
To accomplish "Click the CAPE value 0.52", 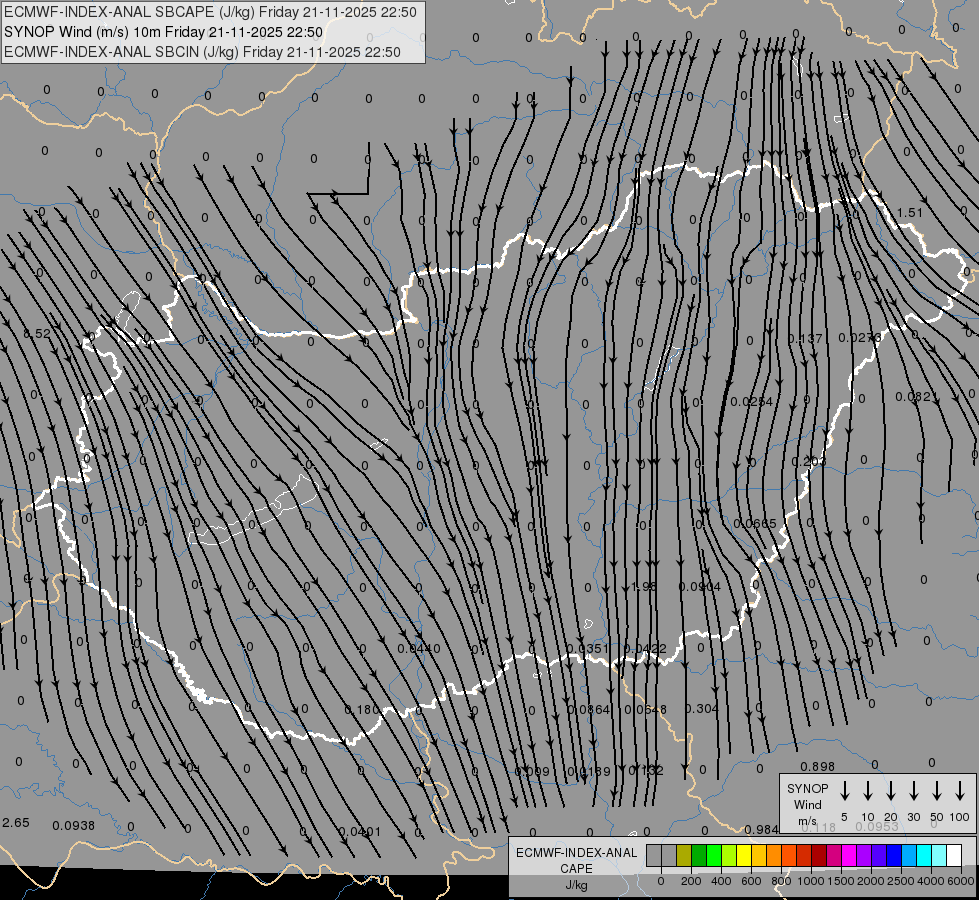I will coord(37,334).
